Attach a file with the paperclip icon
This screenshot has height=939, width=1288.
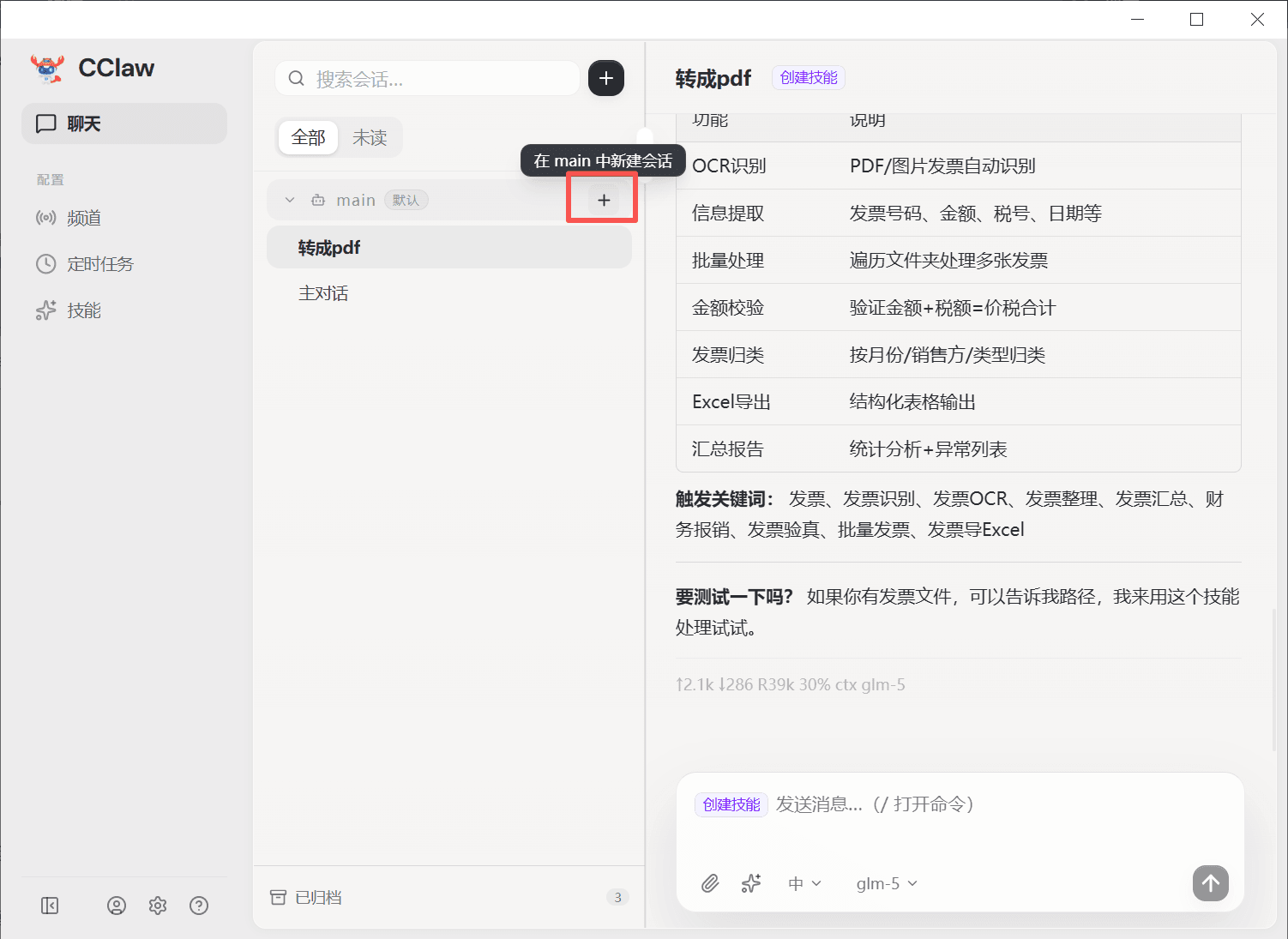pyautogui.click(x=710, y=882)
